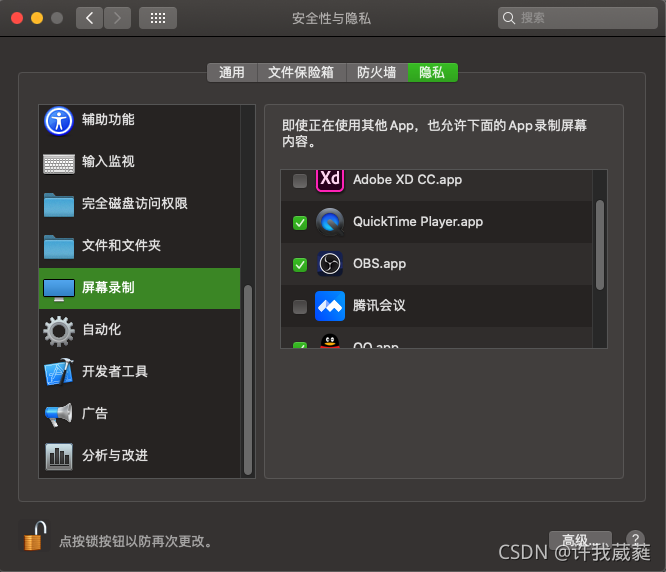Click the Adobe XD app icon
Viewport: 666px width, 572px height.
[330, 180]
